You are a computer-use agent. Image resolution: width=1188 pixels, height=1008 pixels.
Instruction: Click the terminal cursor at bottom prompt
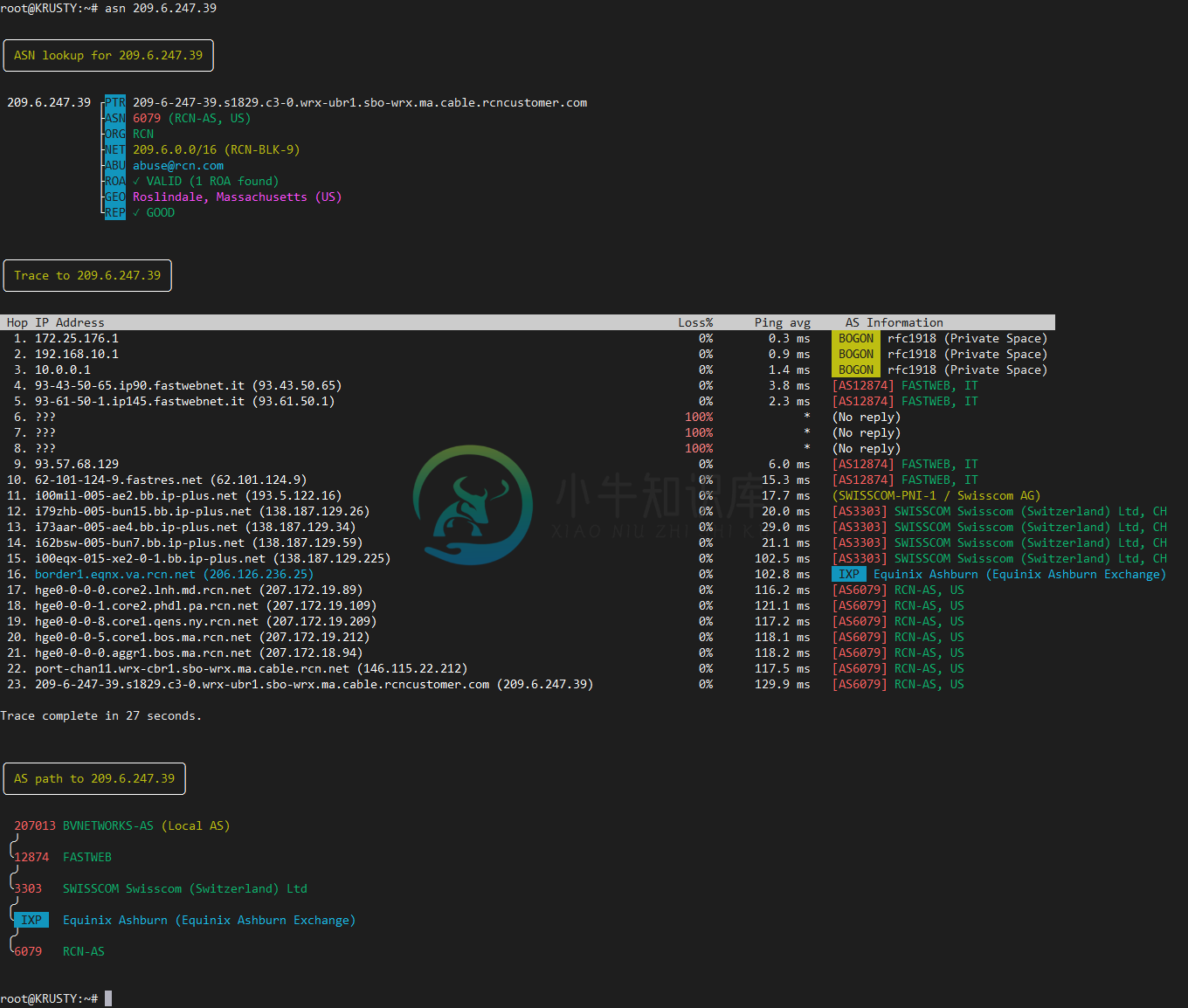(108, 998)
